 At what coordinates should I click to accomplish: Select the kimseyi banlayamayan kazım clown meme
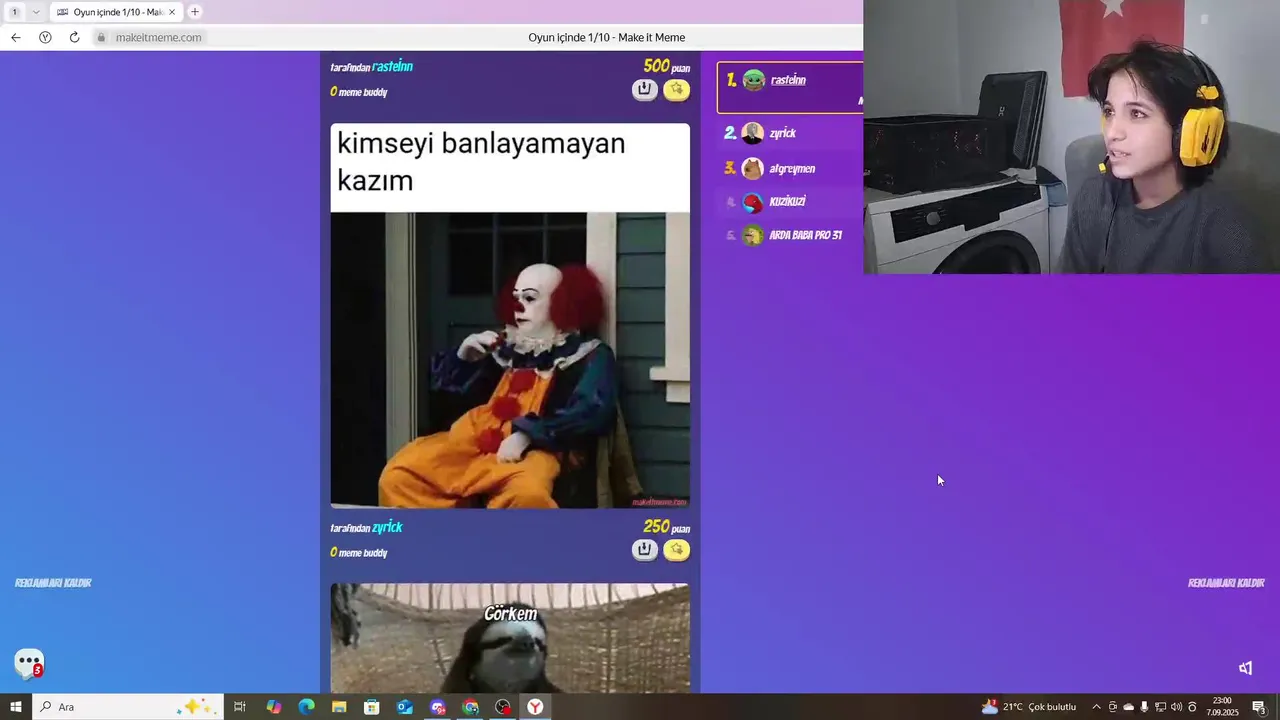click(510, 316)
